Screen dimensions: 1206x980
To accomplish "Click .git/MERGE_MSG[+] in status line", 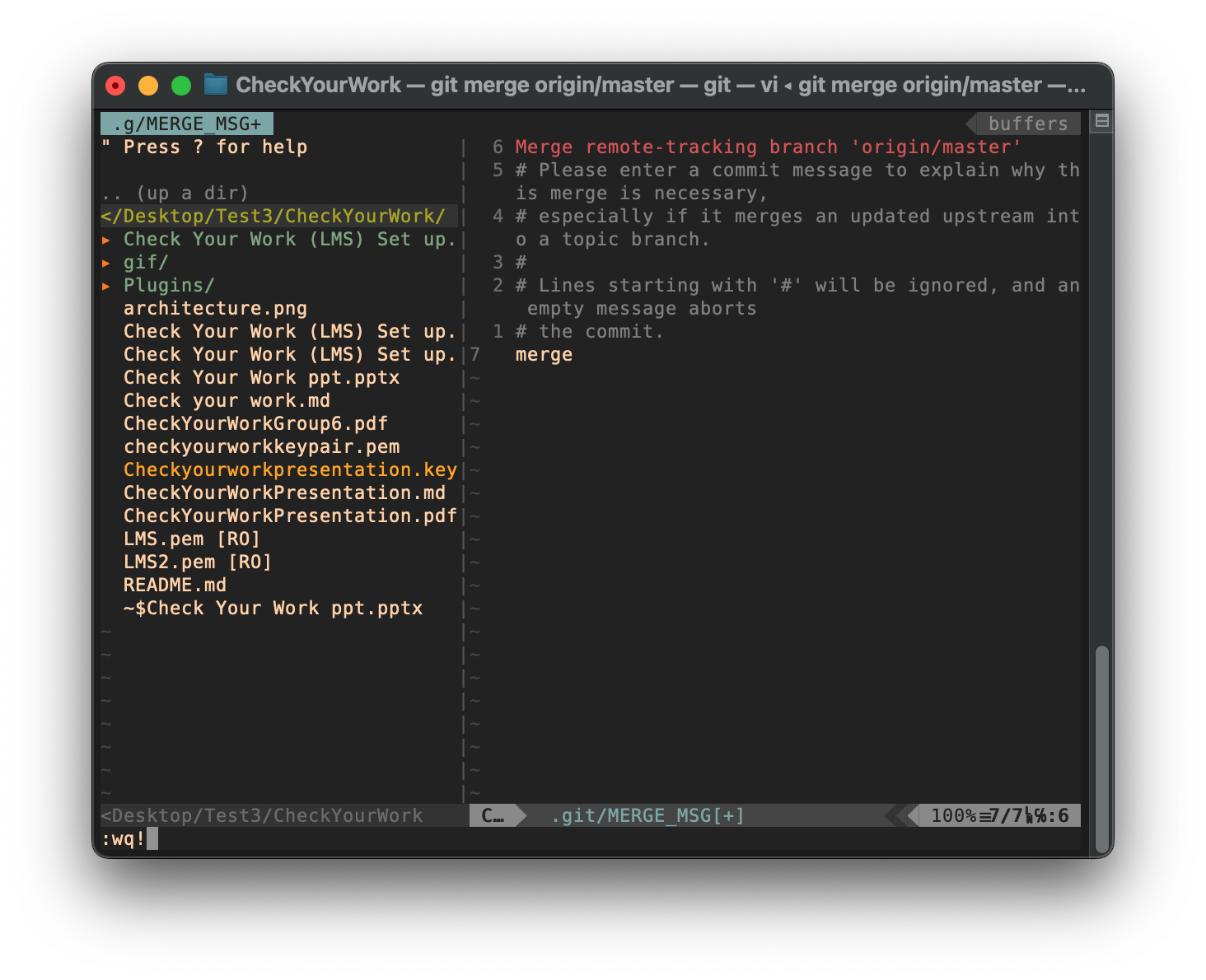I will click(648, 815).
